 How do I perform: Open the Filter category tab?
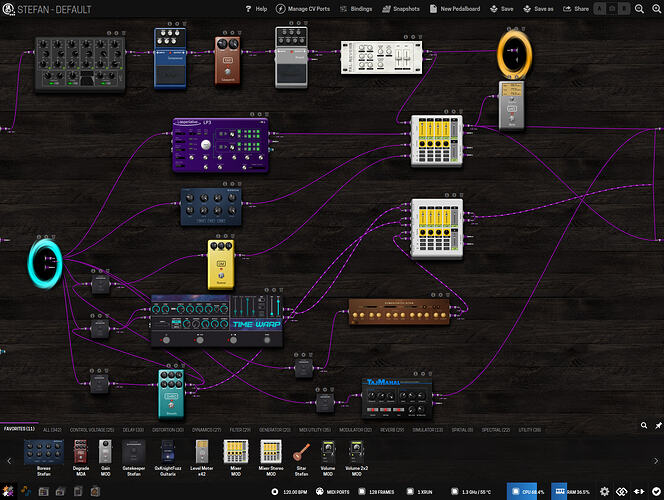click(x=240, y=430)
